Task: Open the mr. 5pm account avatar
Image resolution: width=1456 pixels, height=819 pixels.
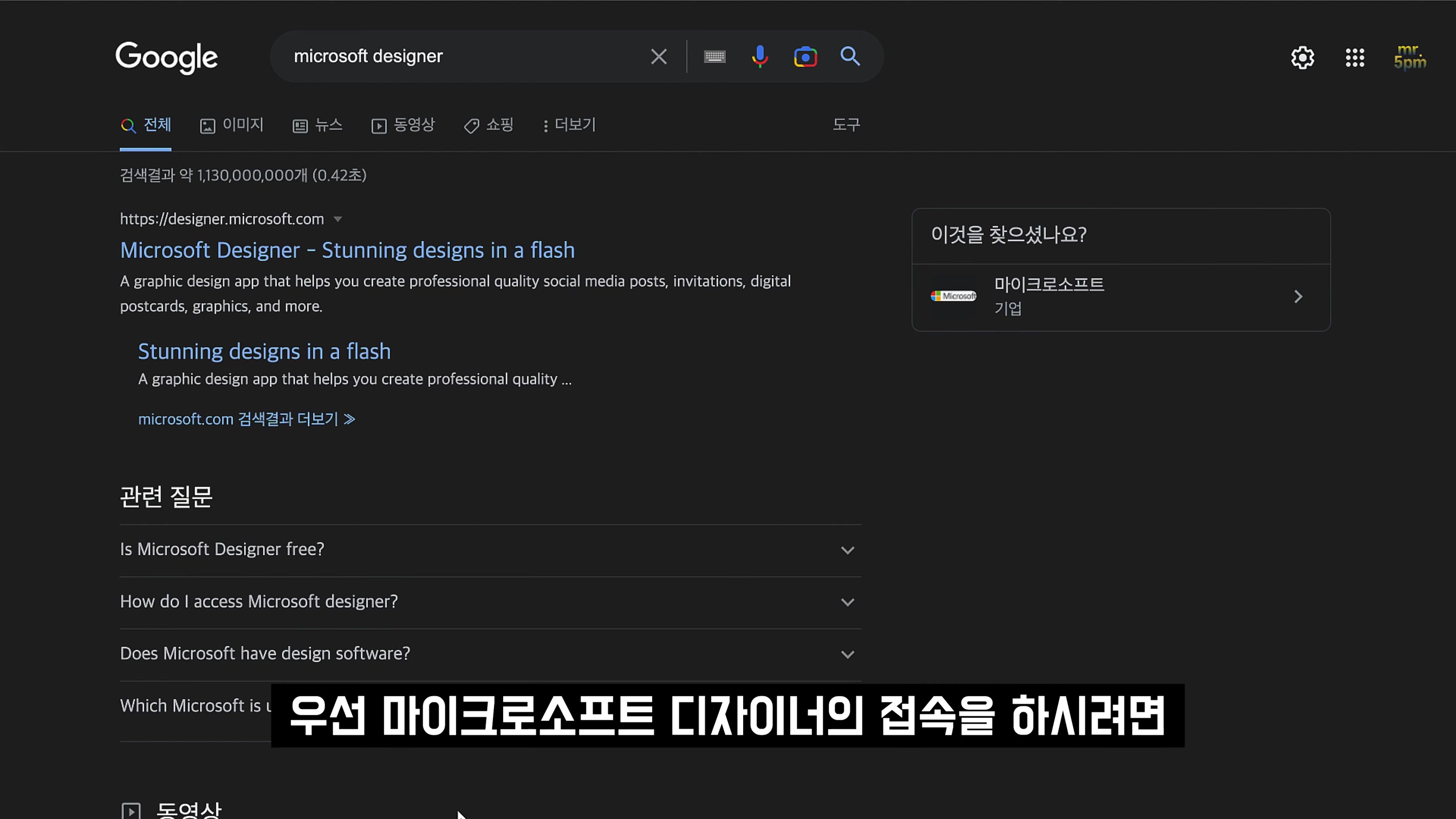Action: [x=1409, y=57]
